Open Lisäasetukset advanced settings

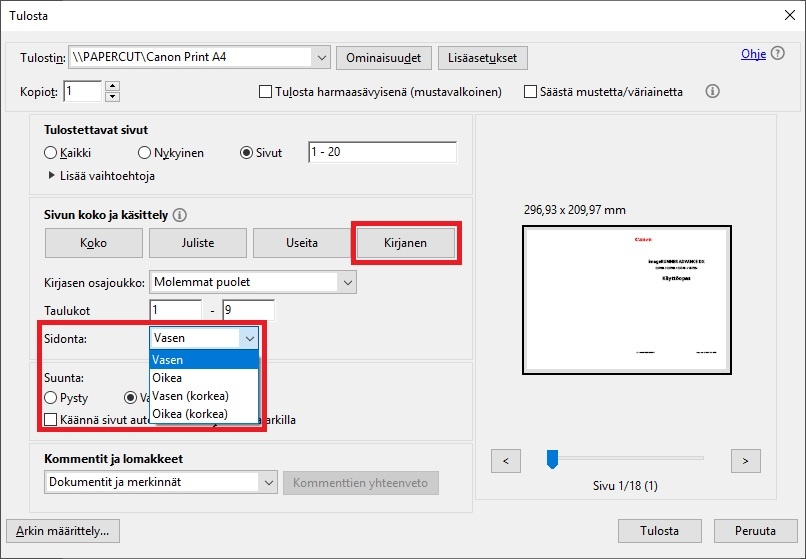[483, 58]
